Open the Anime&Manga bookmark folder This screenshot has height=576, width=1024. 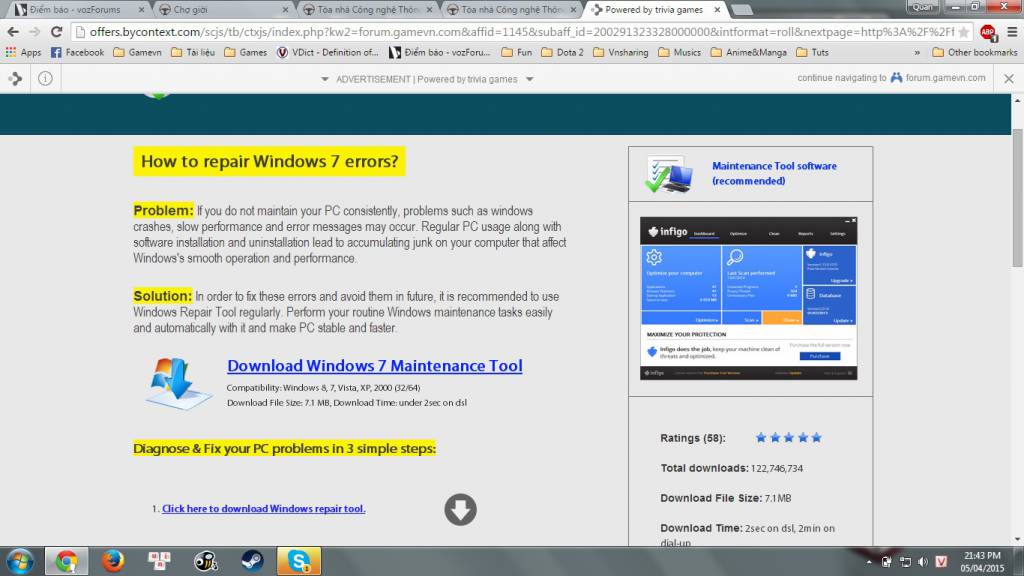pos(748,52)
